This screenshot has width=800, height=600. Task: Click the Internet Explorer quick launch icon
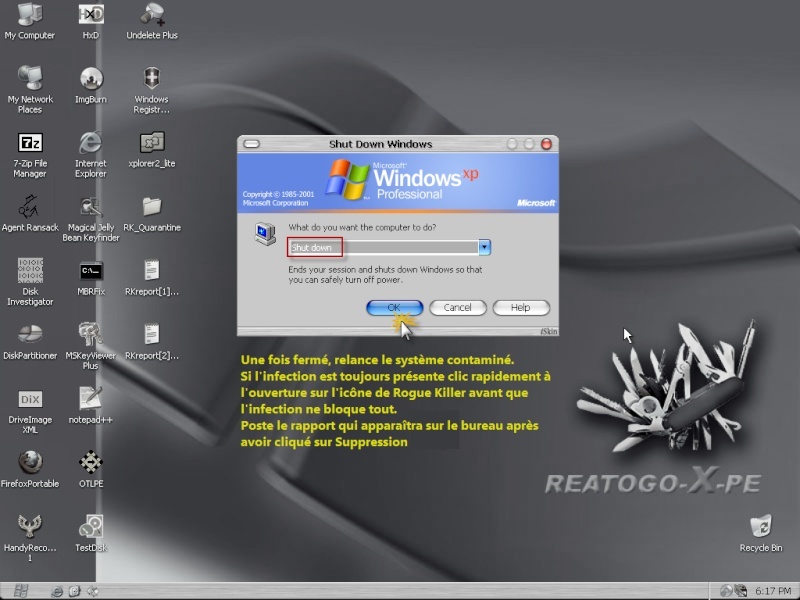57,591
